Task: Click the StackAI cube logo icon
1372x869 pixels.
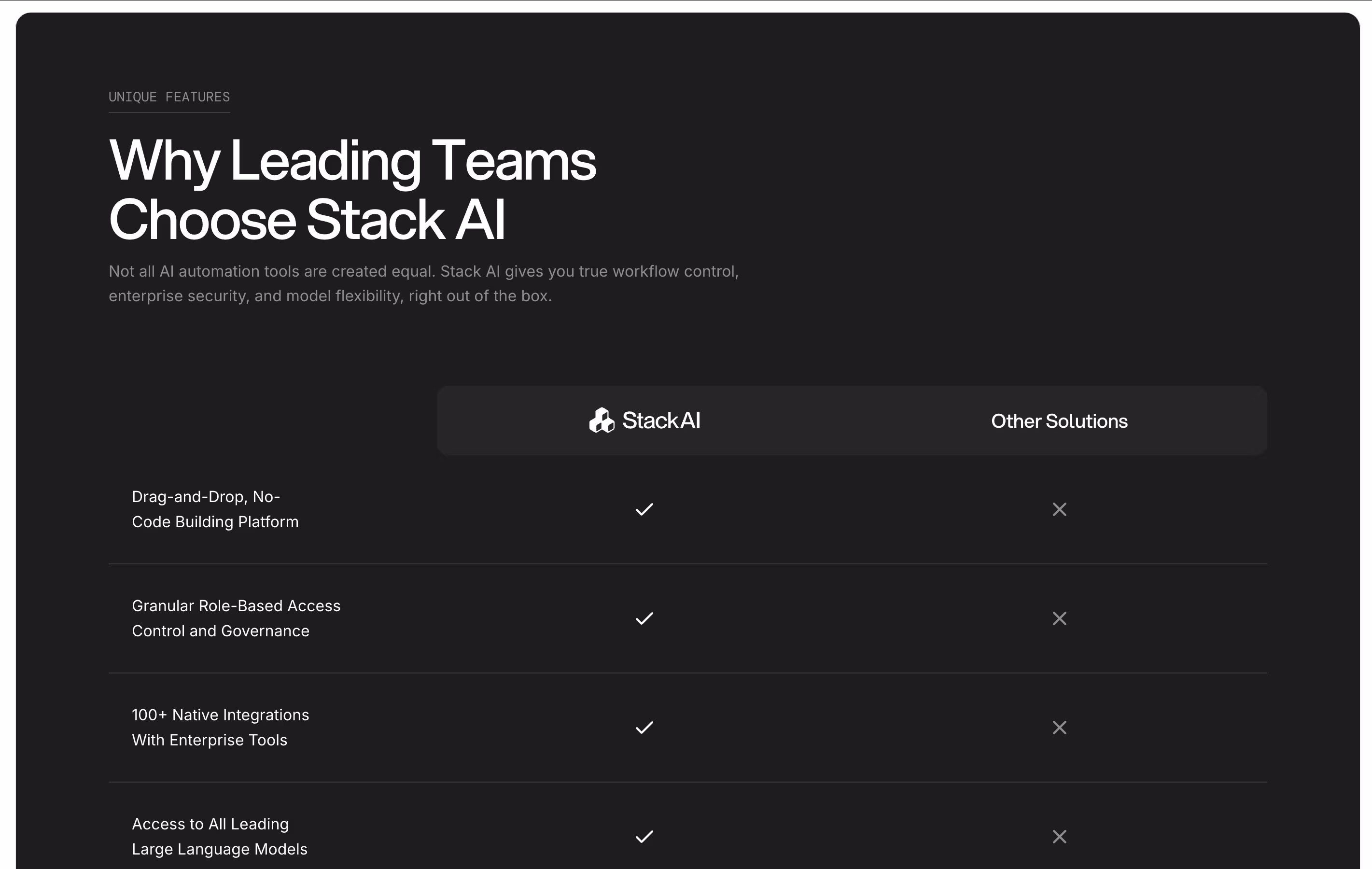Action: [x=602, y=420]
